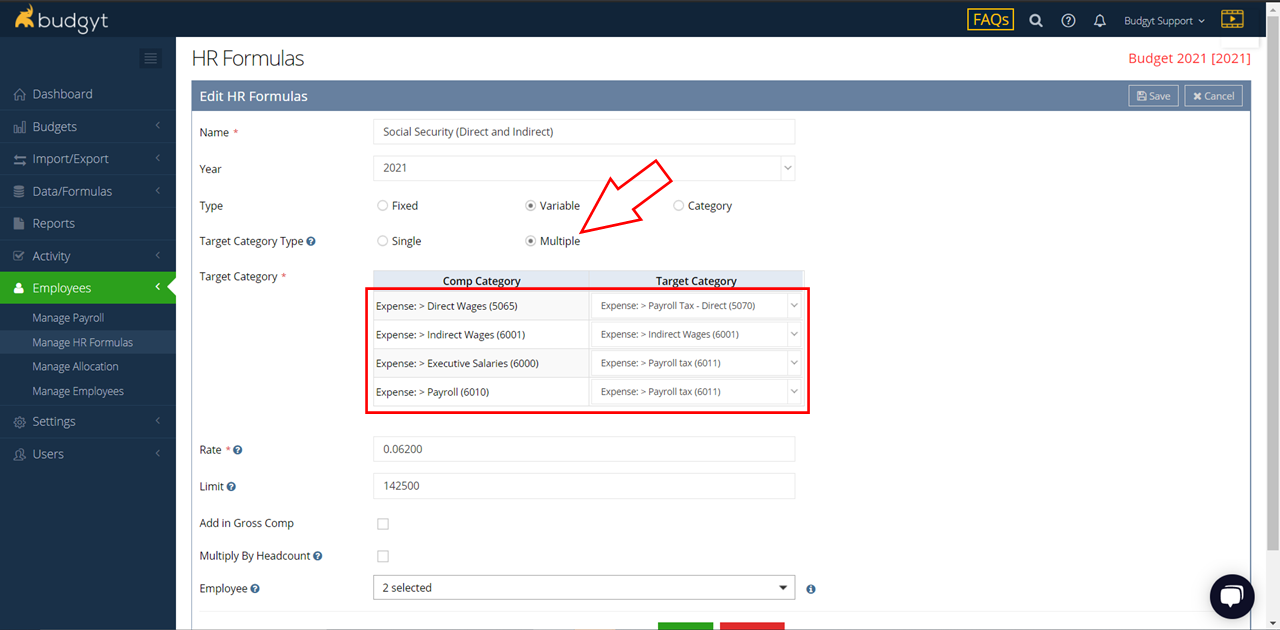Select the Single target category radio
The width and height of the screenshot is (1280, 630).
click(x=382, y=241)
